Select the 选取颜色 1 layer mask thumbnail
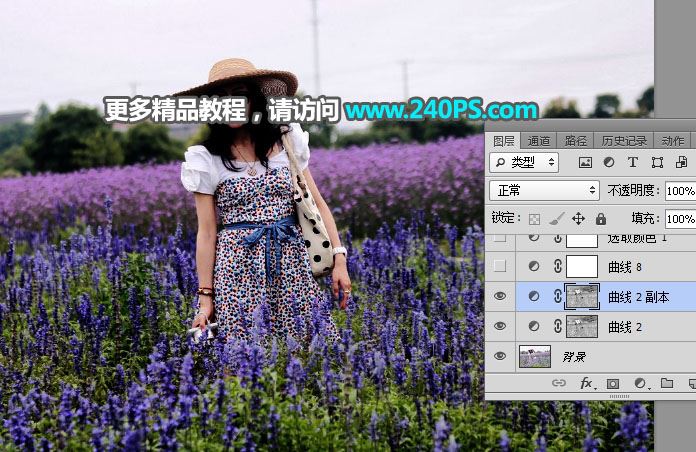Image resolution: width=696 pixels, height=452 pixels. 582,241
